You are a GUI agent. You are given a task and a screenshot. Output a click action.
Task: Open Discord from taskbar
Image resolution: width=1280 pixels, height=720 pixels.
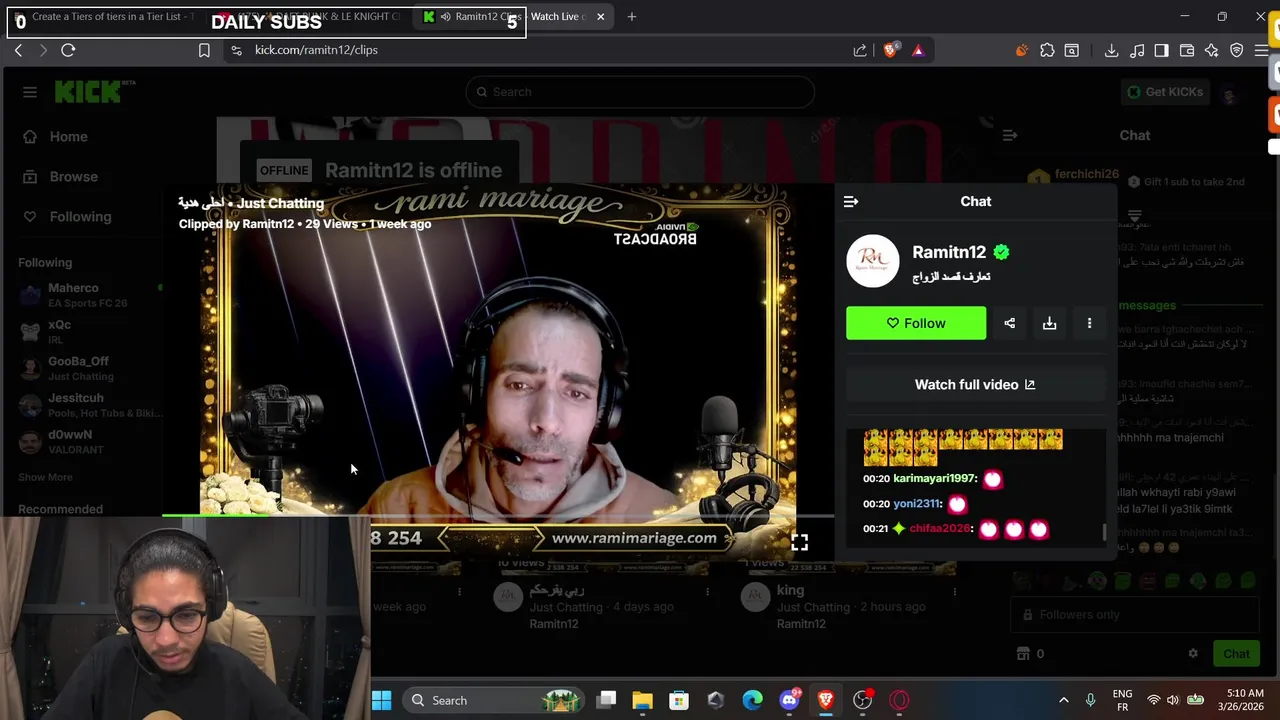[x=789, y=700]
